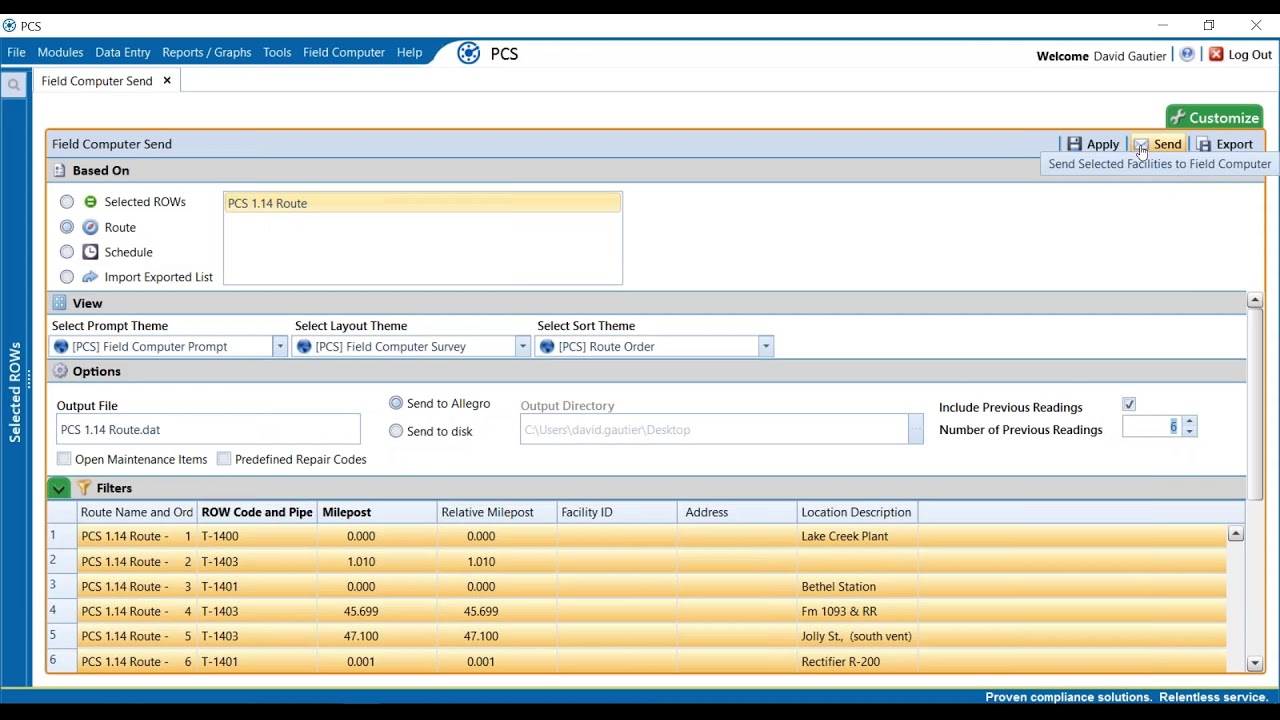Click the View grid icon
The height and width of the screenshot is (720, 1280).
pos(60,303)
